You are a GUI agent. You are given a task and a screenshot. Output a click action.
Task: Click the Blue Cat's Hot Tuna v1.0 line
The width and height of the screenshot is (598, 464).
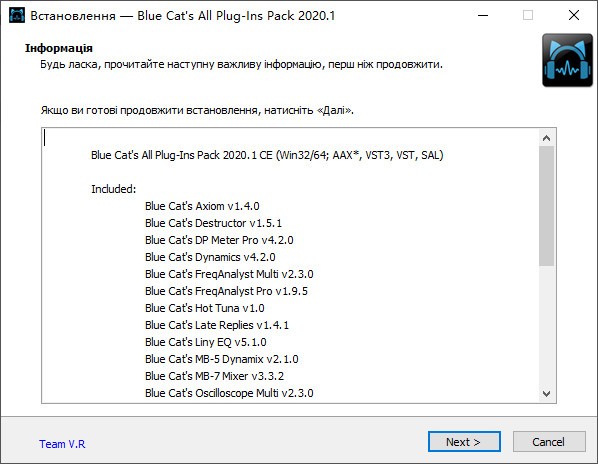(x=205, y=308)
